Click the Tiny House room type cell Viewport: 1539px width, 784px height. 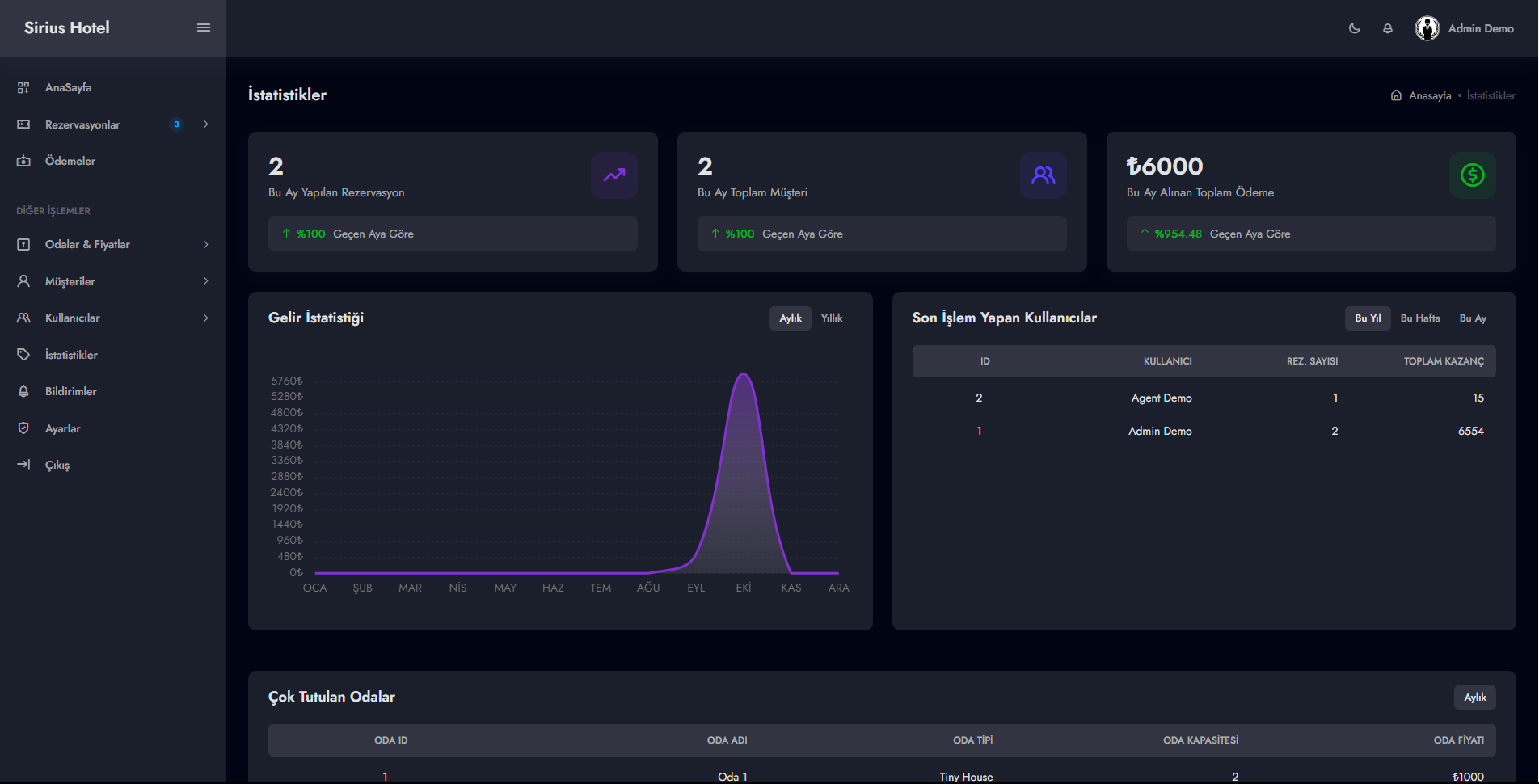click(x=966, y=777)
